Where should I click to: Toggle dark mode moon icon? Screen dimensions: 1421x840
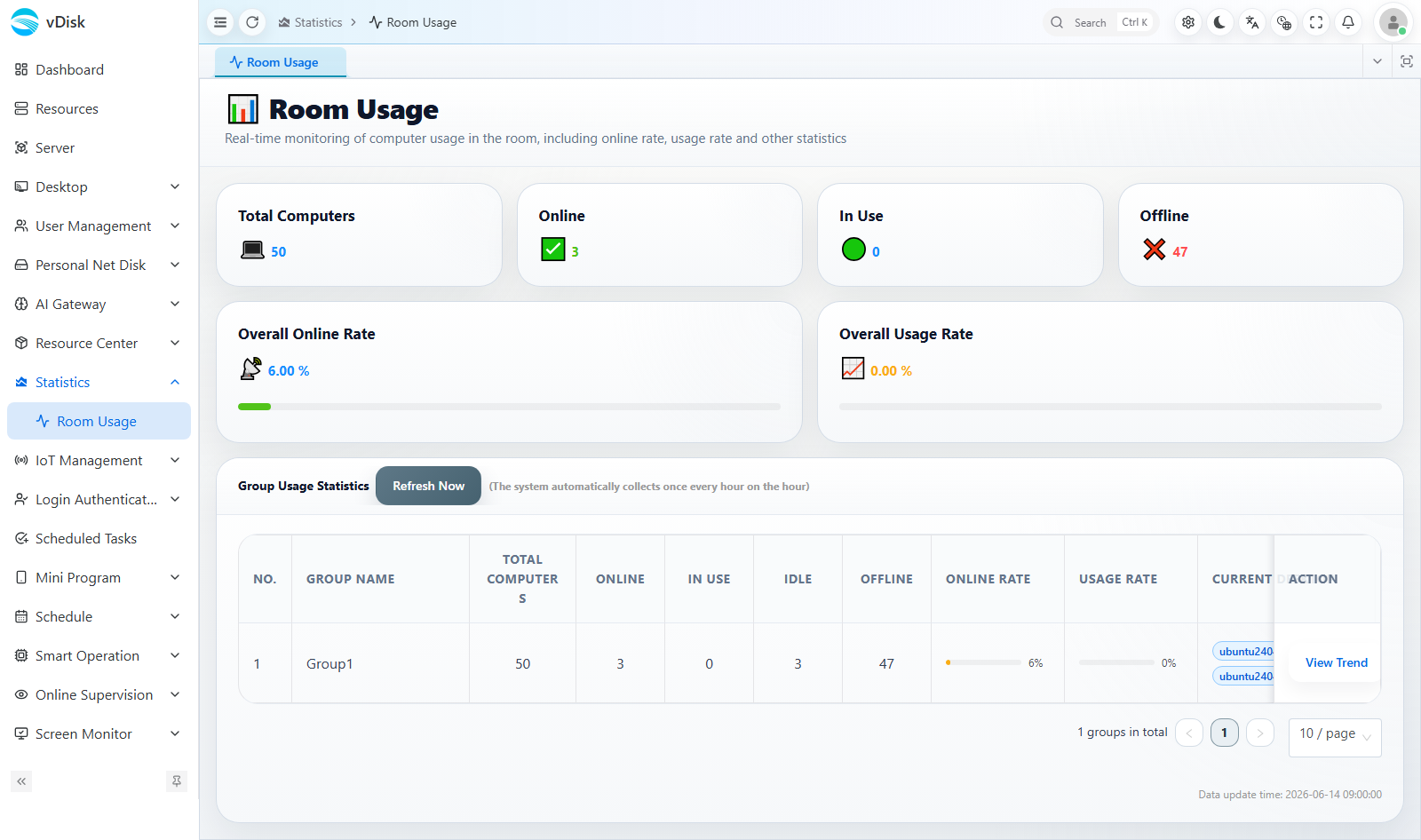(x=1220, y=22)
